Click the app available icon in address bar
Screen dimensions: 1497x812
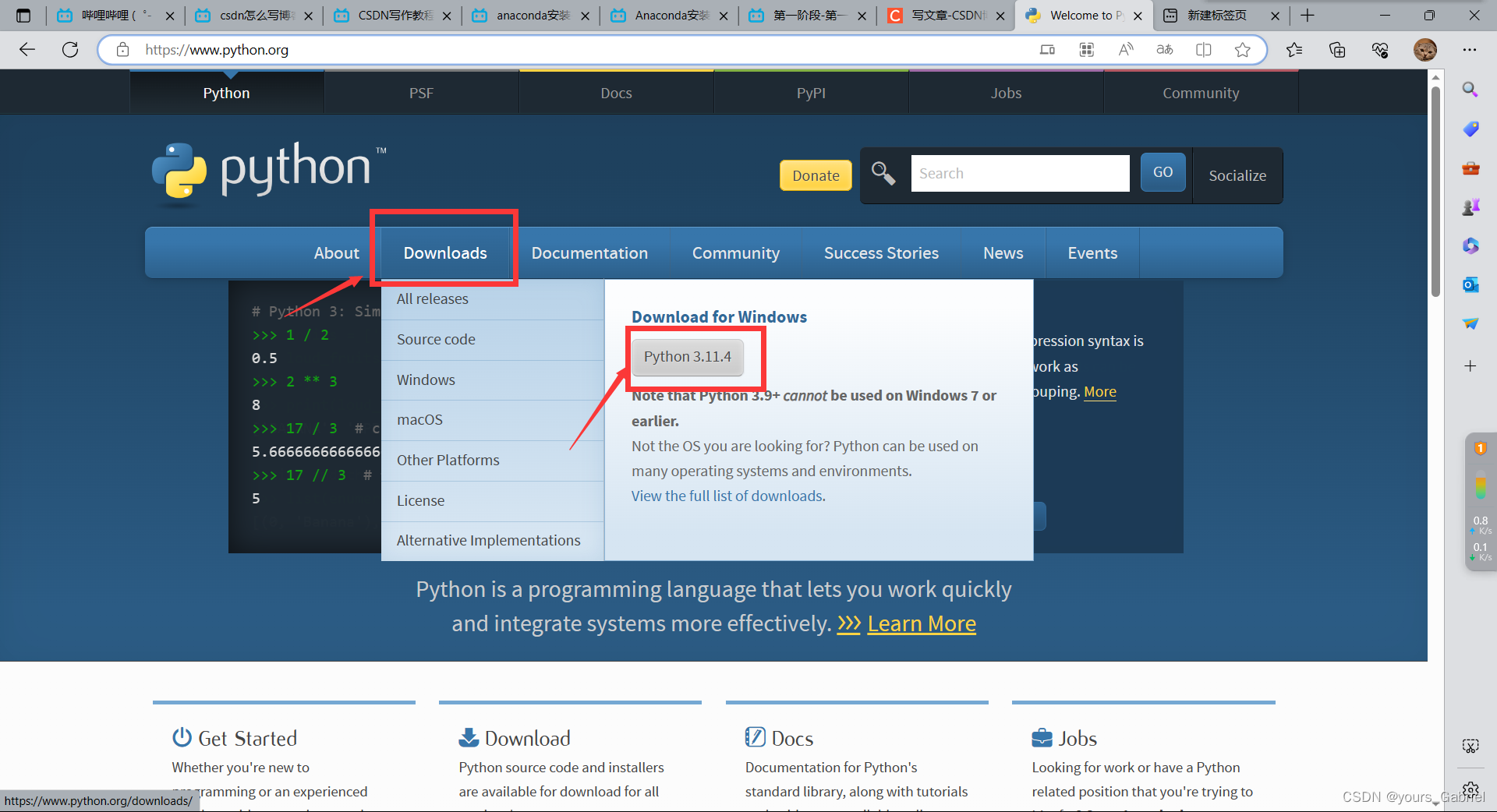1047,50
